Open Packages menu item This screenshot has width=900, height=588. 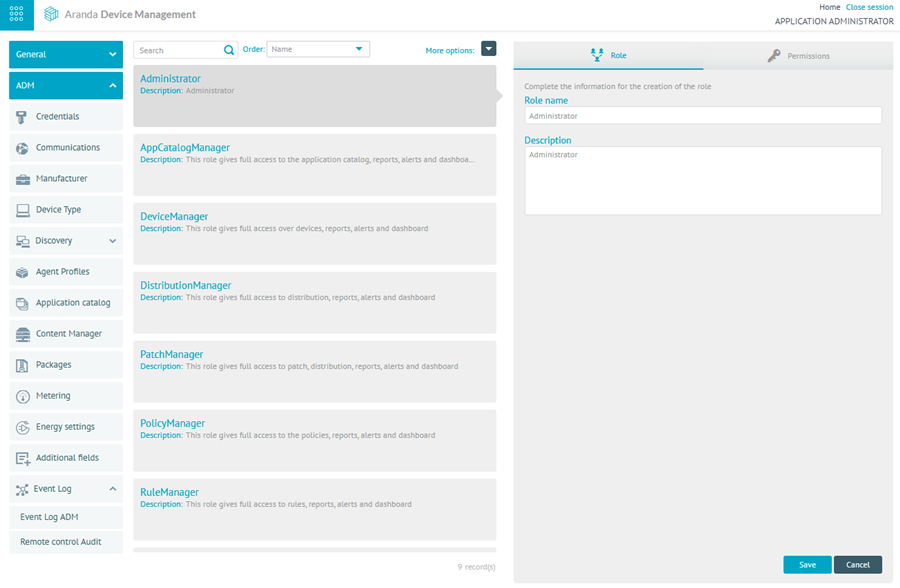66,365
